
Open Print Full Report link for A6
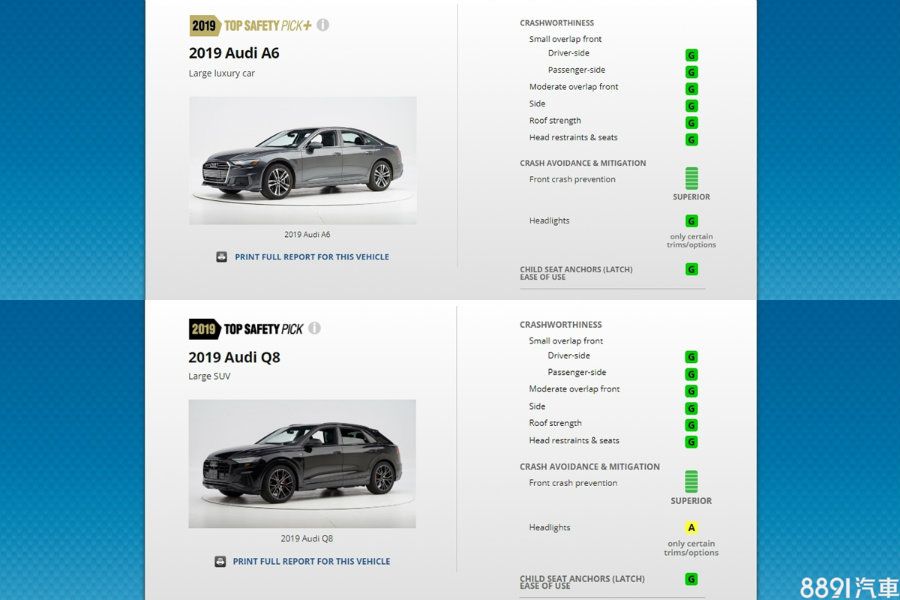312,257
